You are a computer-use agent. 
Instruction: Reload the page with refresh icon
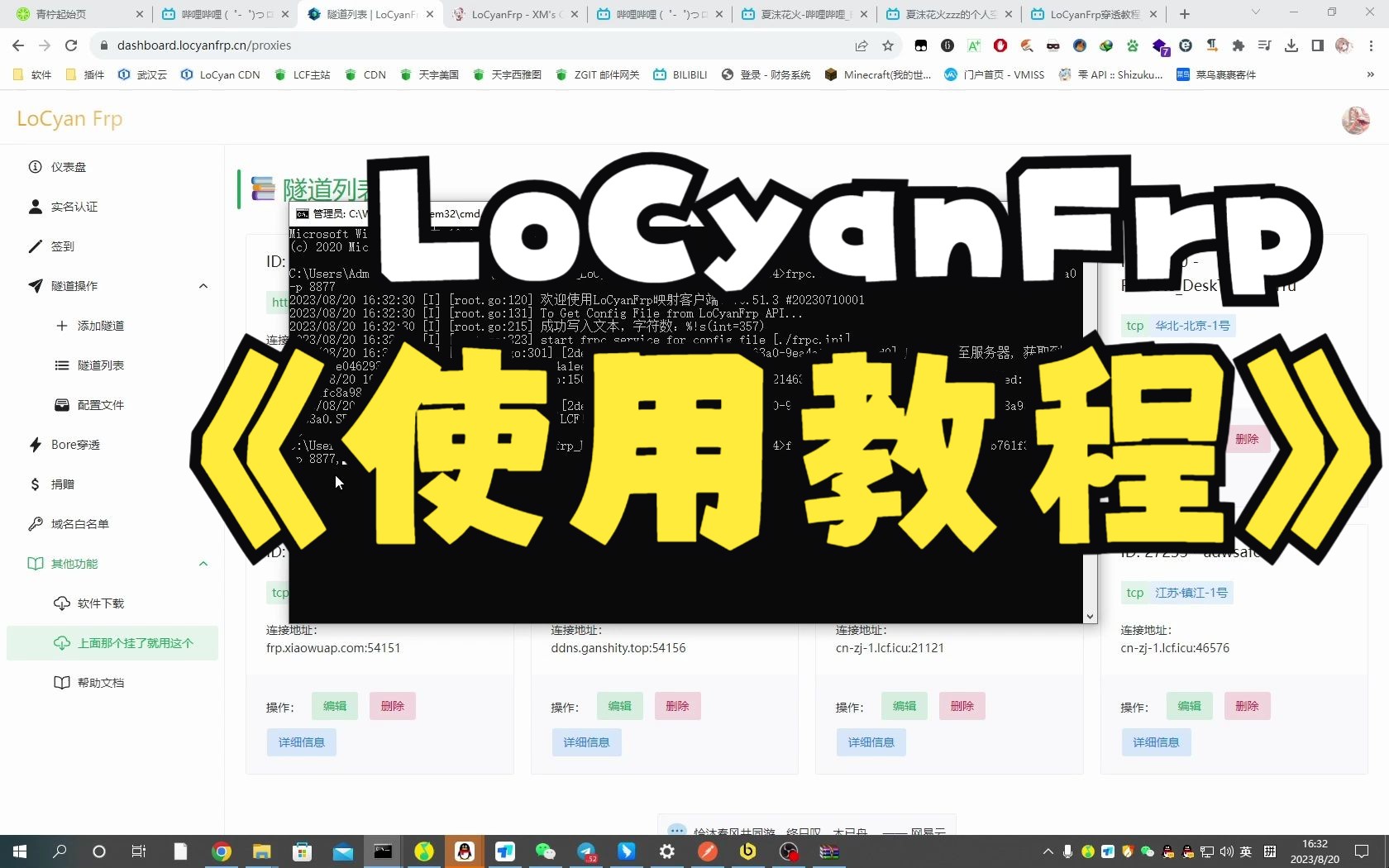71,45
